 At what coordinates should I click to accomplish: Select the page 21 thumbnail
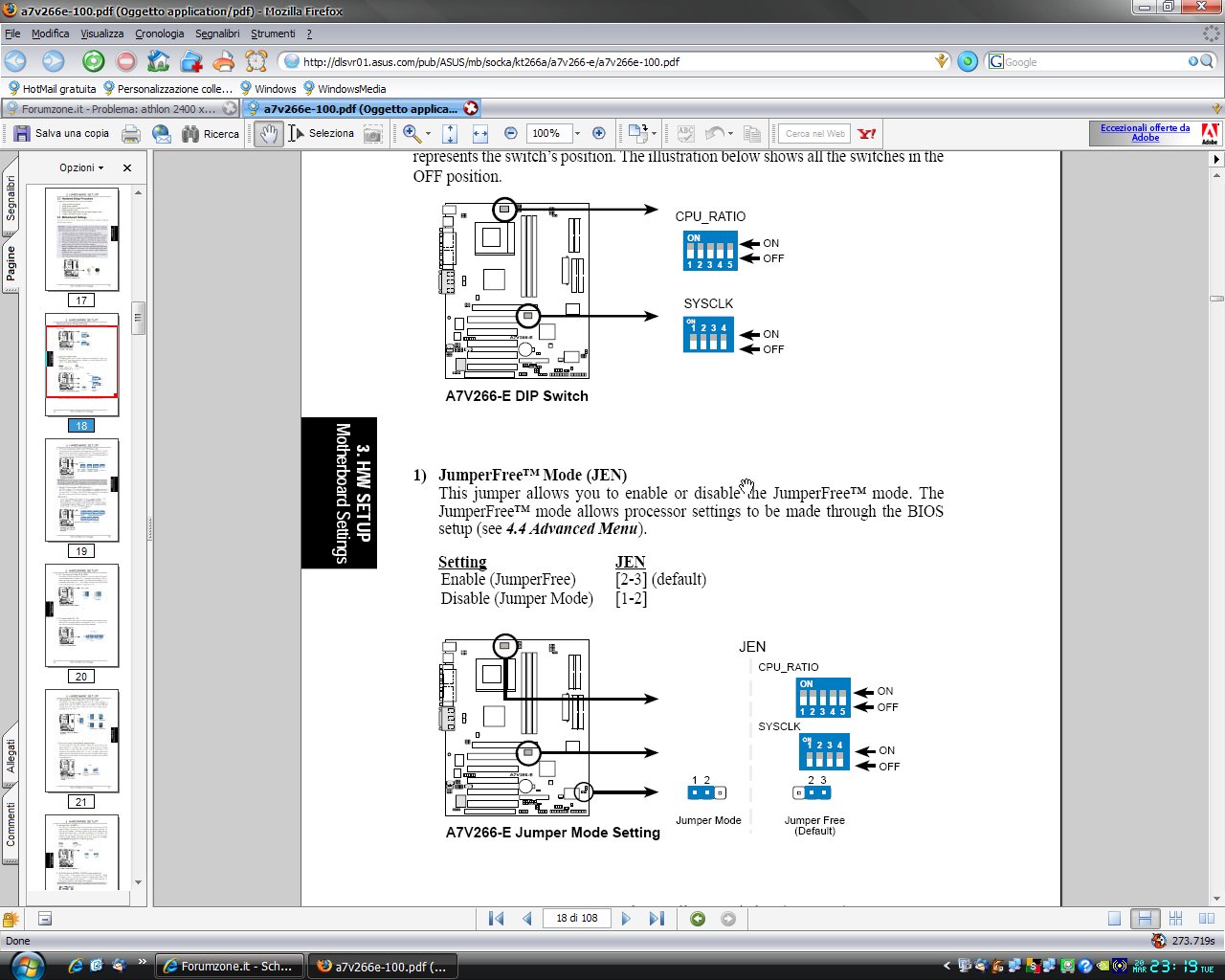click(x=82, y=741)
